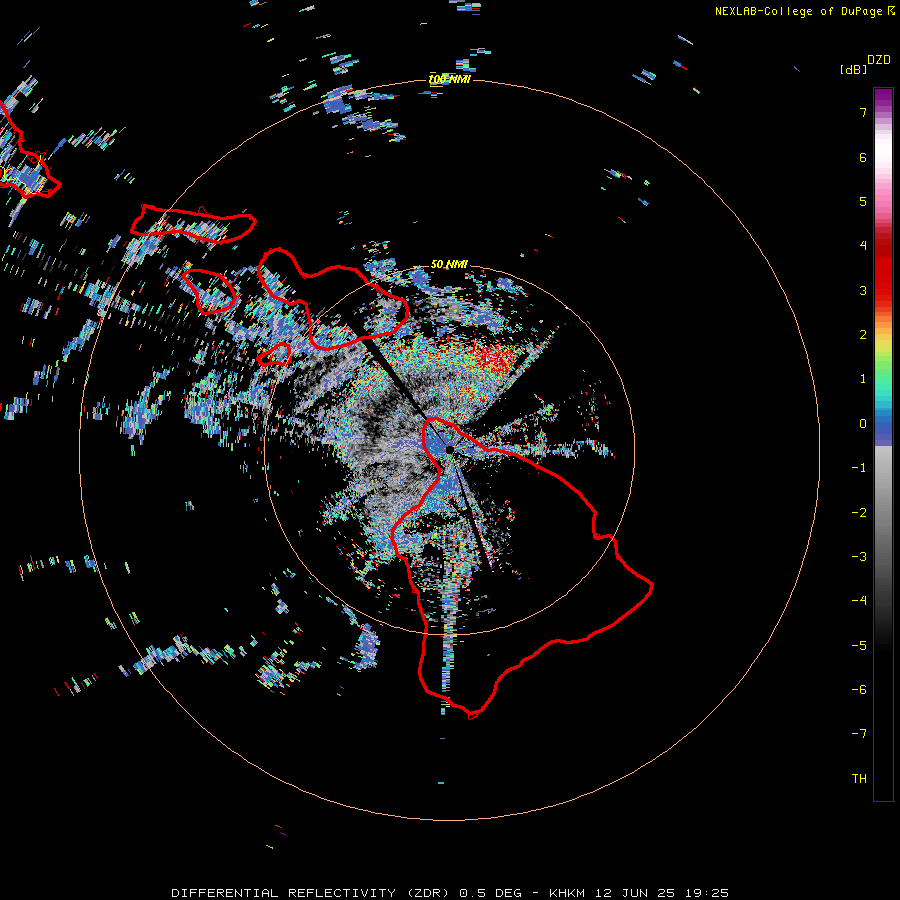Click the 100 NMI range ring label
This screenshot has height=900, width=900.
point(449,79)
